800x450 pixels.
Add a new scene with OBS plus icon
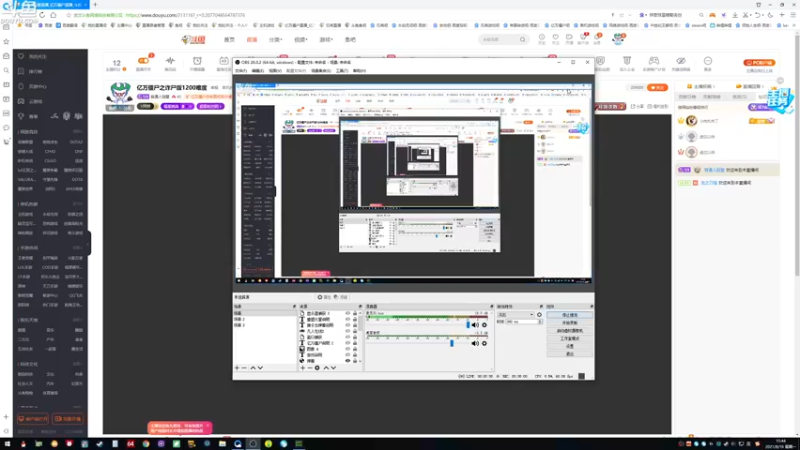[x=237, y=368]
